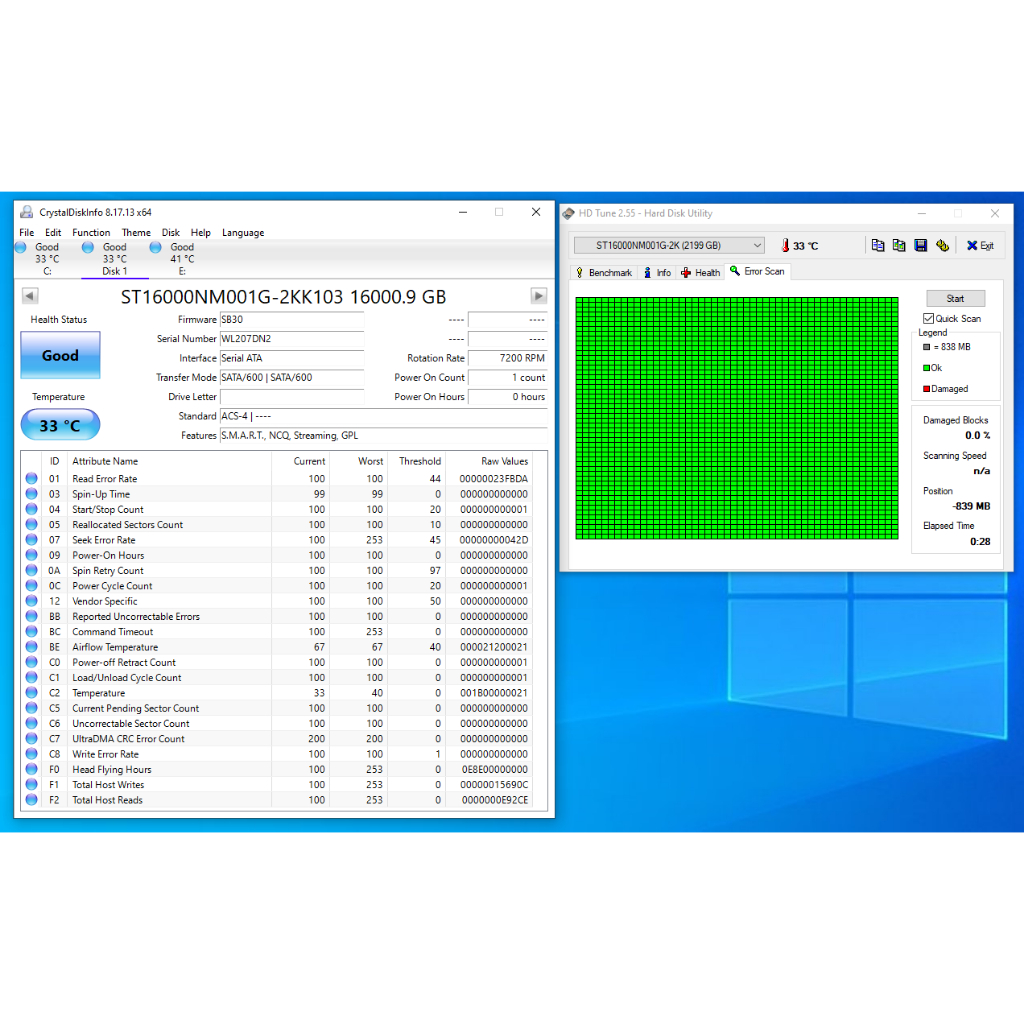Viewport: 1024px width, 1024px height.
Task: Click the copy text to clipboard icon
Action: coord(878,246)
